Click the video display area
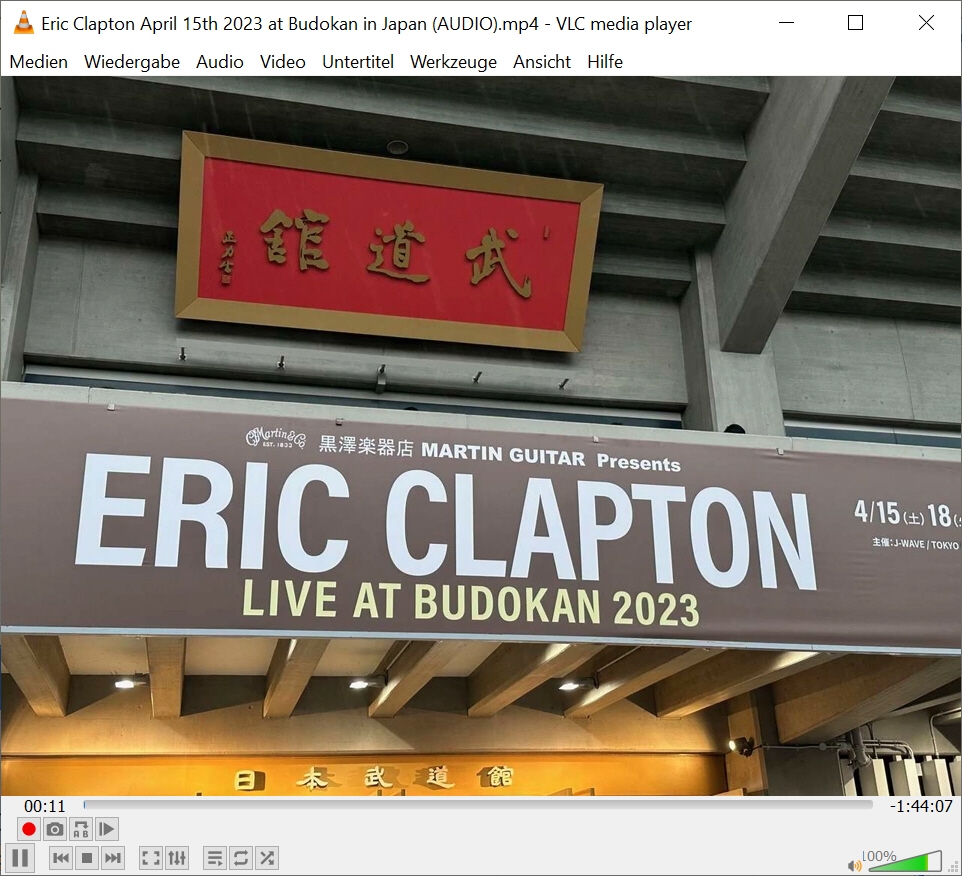 click(x=481, y=436)
